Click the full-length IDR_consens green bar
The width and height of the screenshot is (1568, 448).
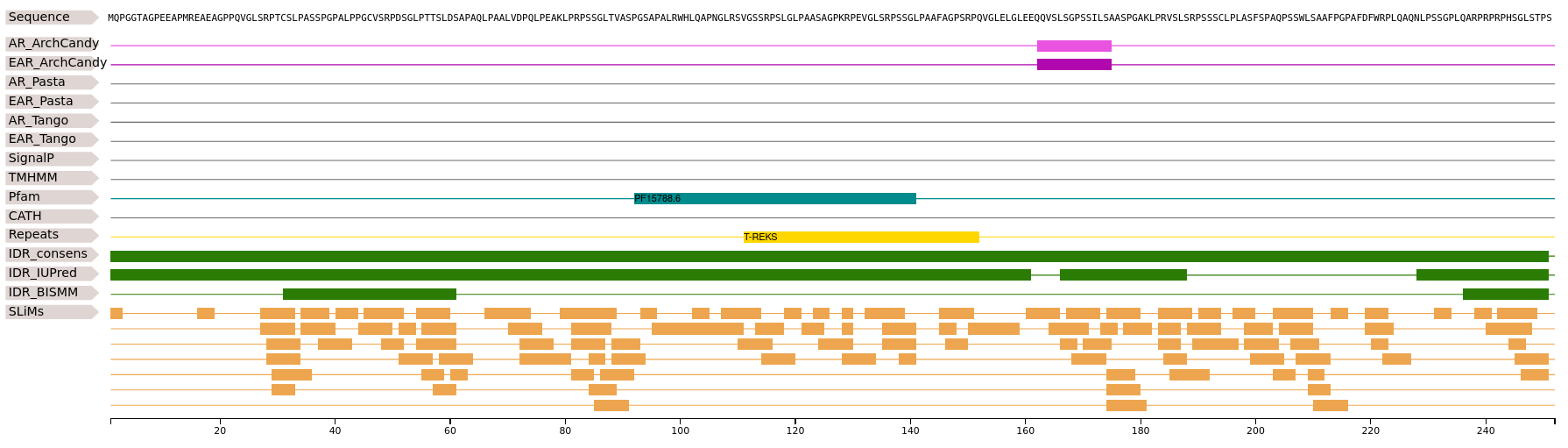coord(830,256)
